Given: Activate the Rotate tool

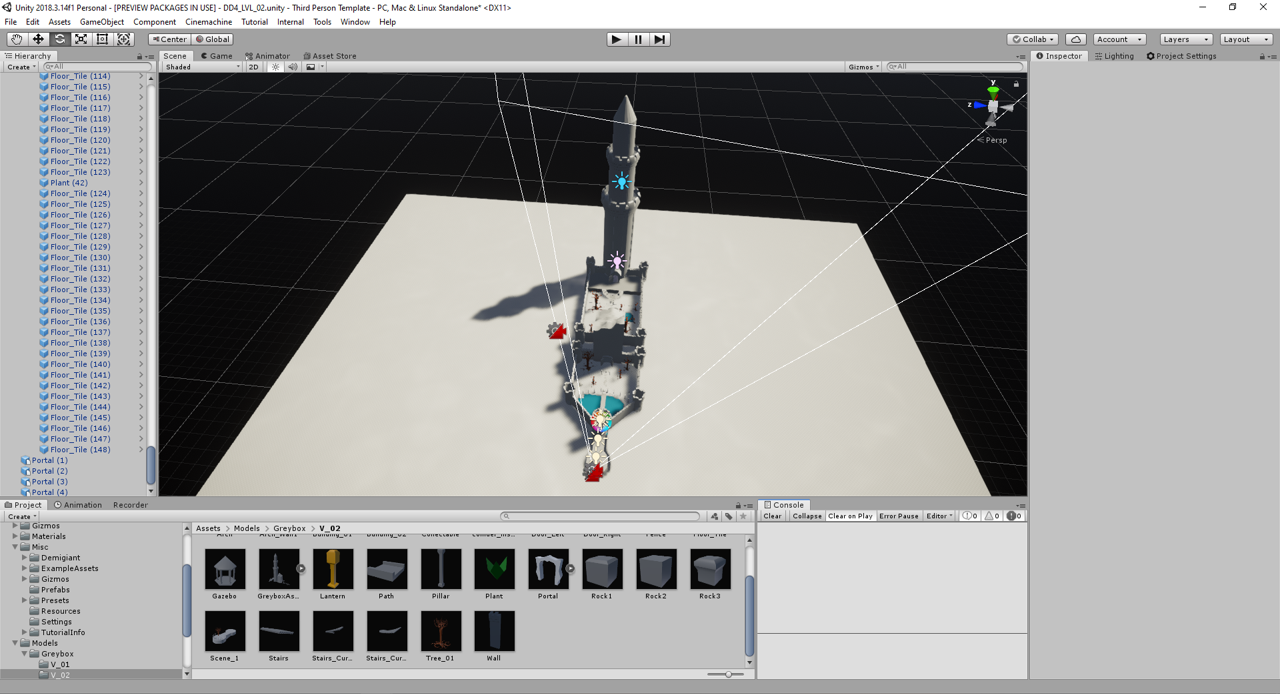Looking at the screenshot, I should pos(59,39).
